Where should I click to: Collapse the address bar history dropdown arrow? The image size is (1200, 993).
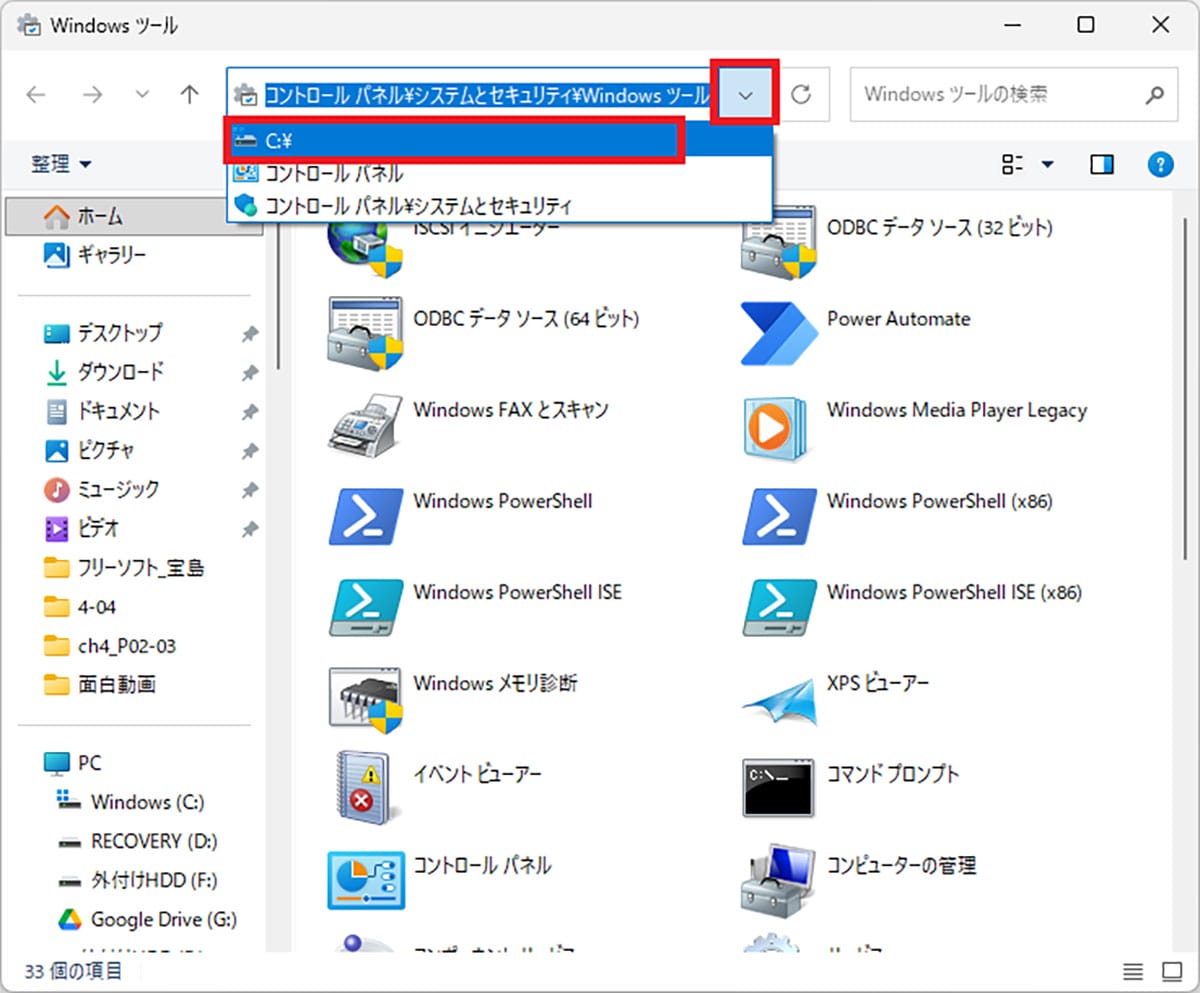pyautogui.click(x=745, y=95)
